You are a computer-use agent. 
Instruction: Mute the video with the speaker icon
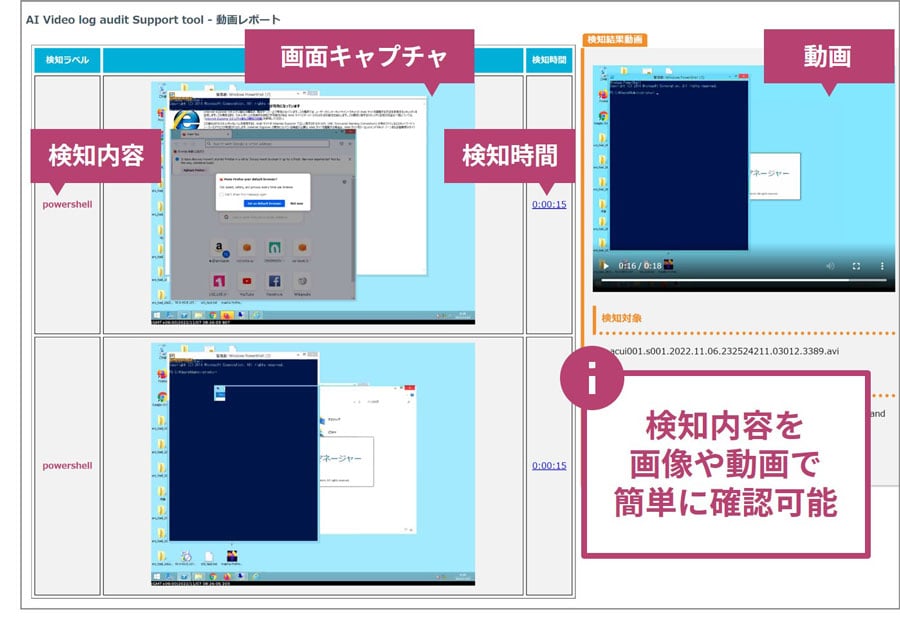(830, 266)
